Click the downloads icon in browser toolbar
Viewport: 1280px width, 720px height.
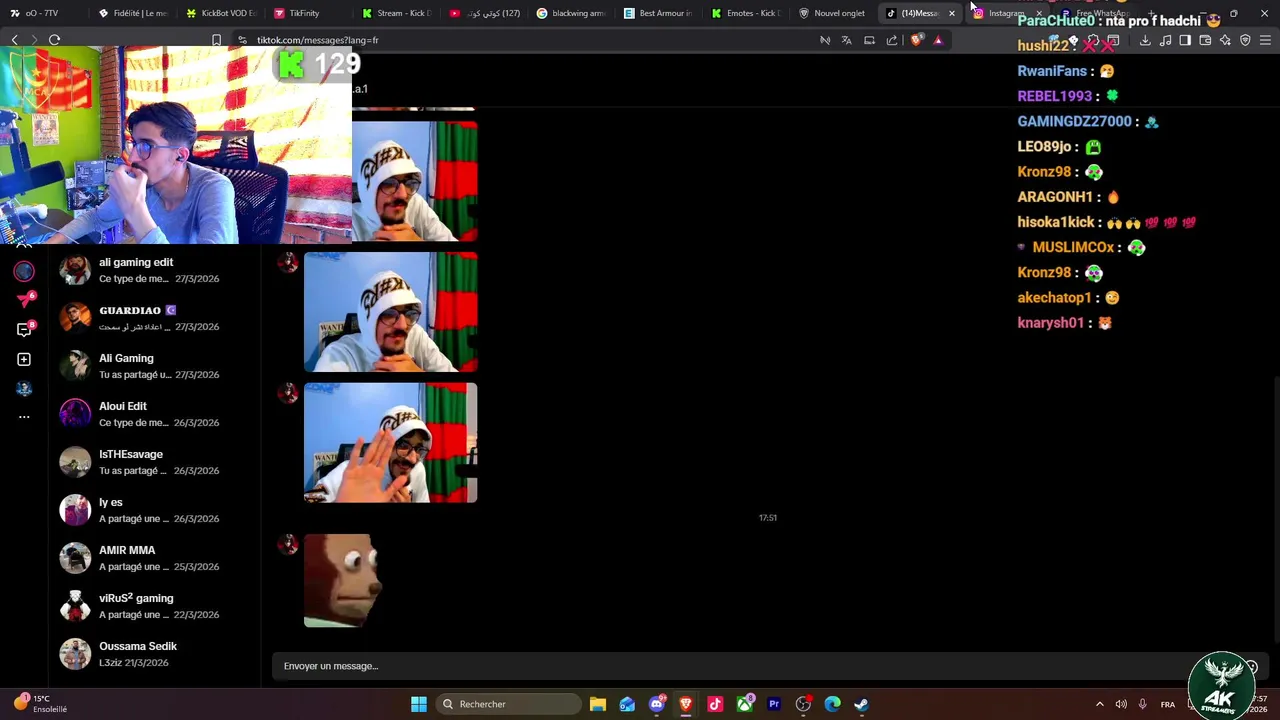(1145, 40)
